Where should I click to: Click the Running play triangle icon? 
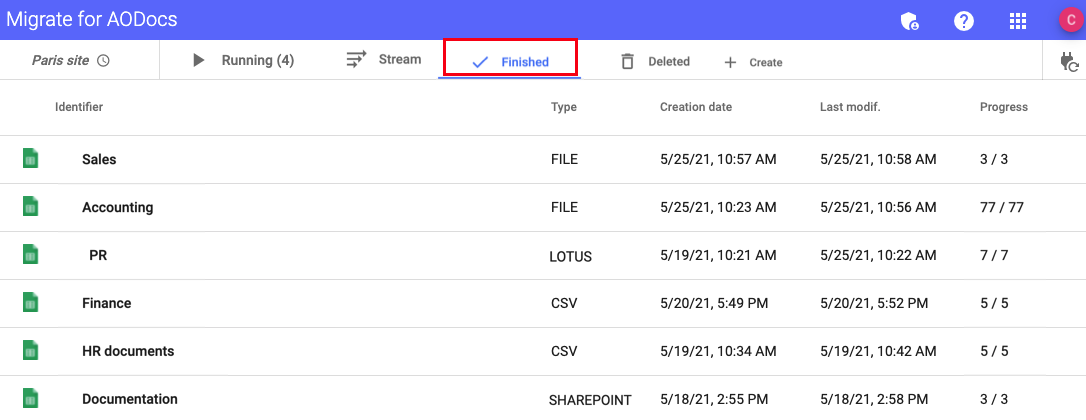[x=199, y=60]
